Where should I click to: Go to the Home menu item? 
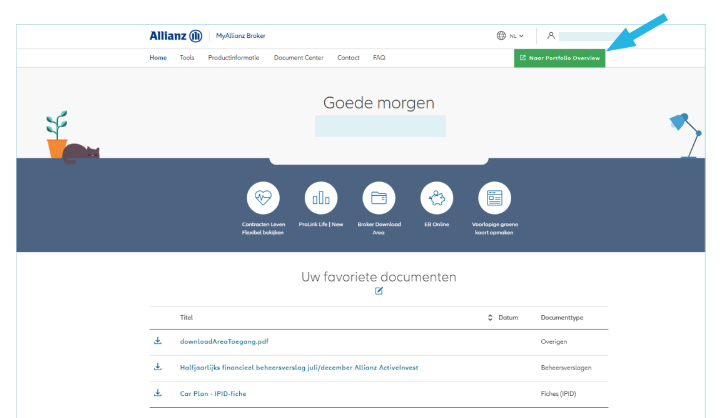pos(158,58)
